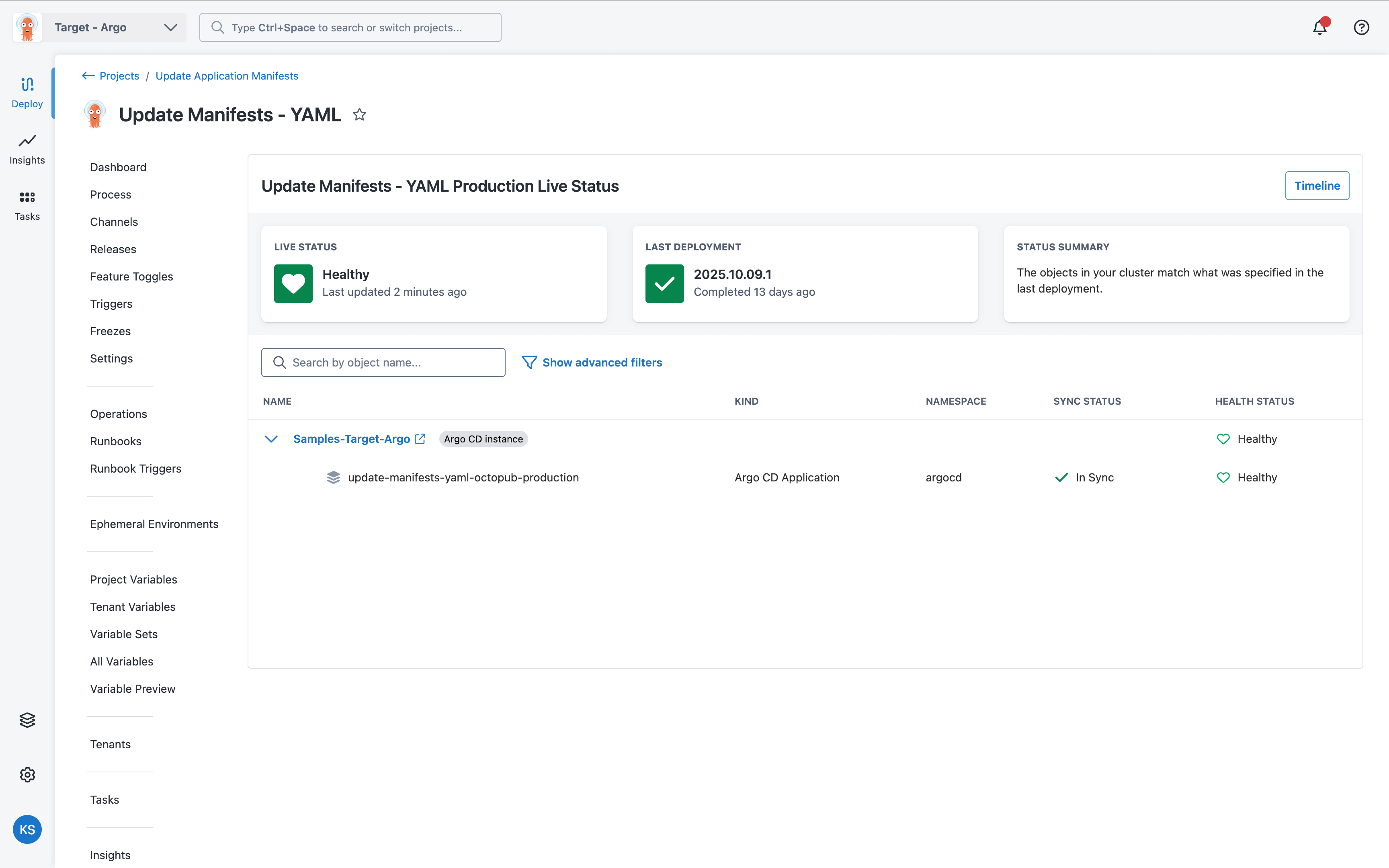Expand the Operations section in the sidebar

[118, 414]
